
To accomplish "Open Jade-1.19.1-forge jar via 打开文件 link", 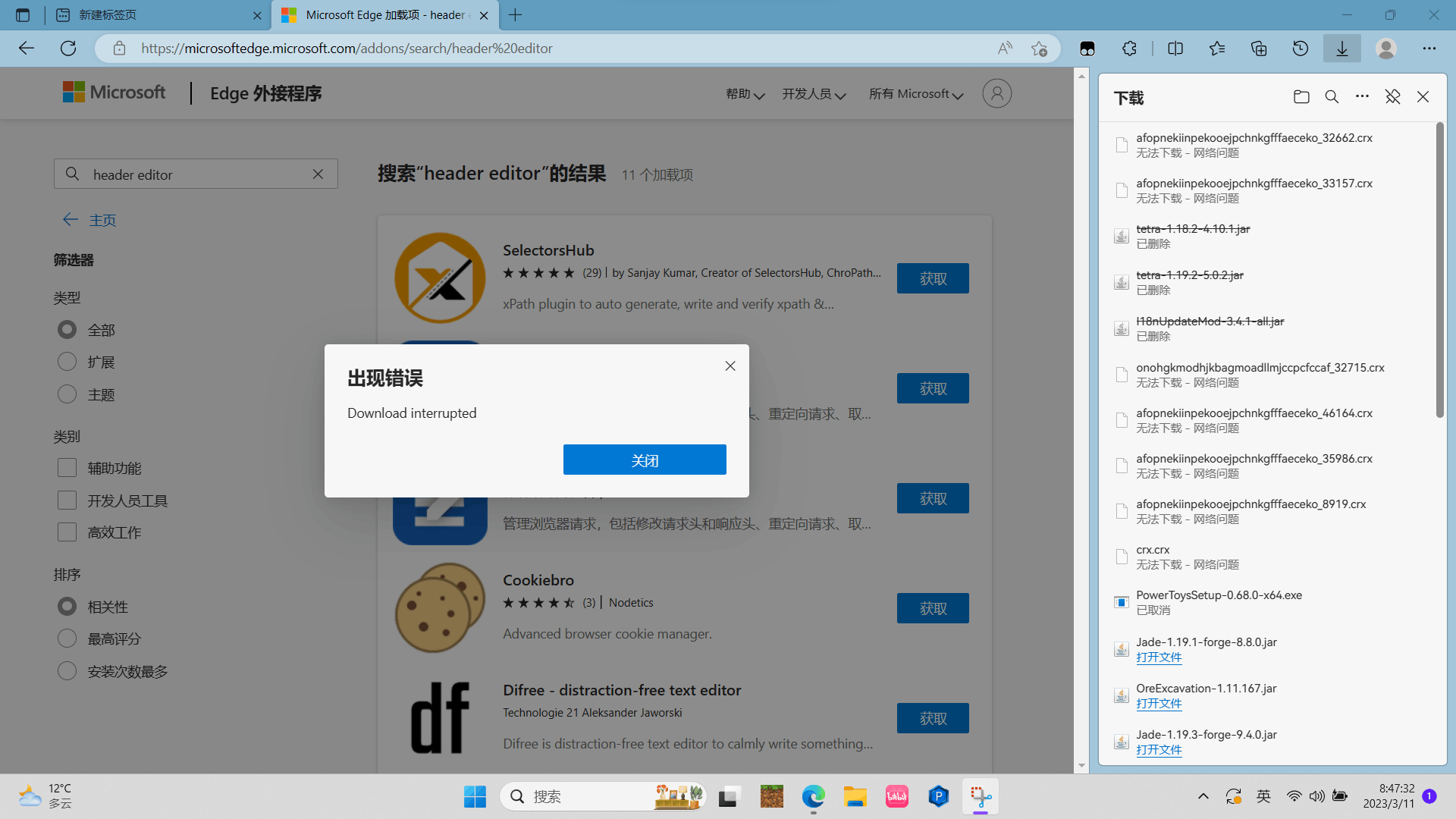I will (1158, 657).
